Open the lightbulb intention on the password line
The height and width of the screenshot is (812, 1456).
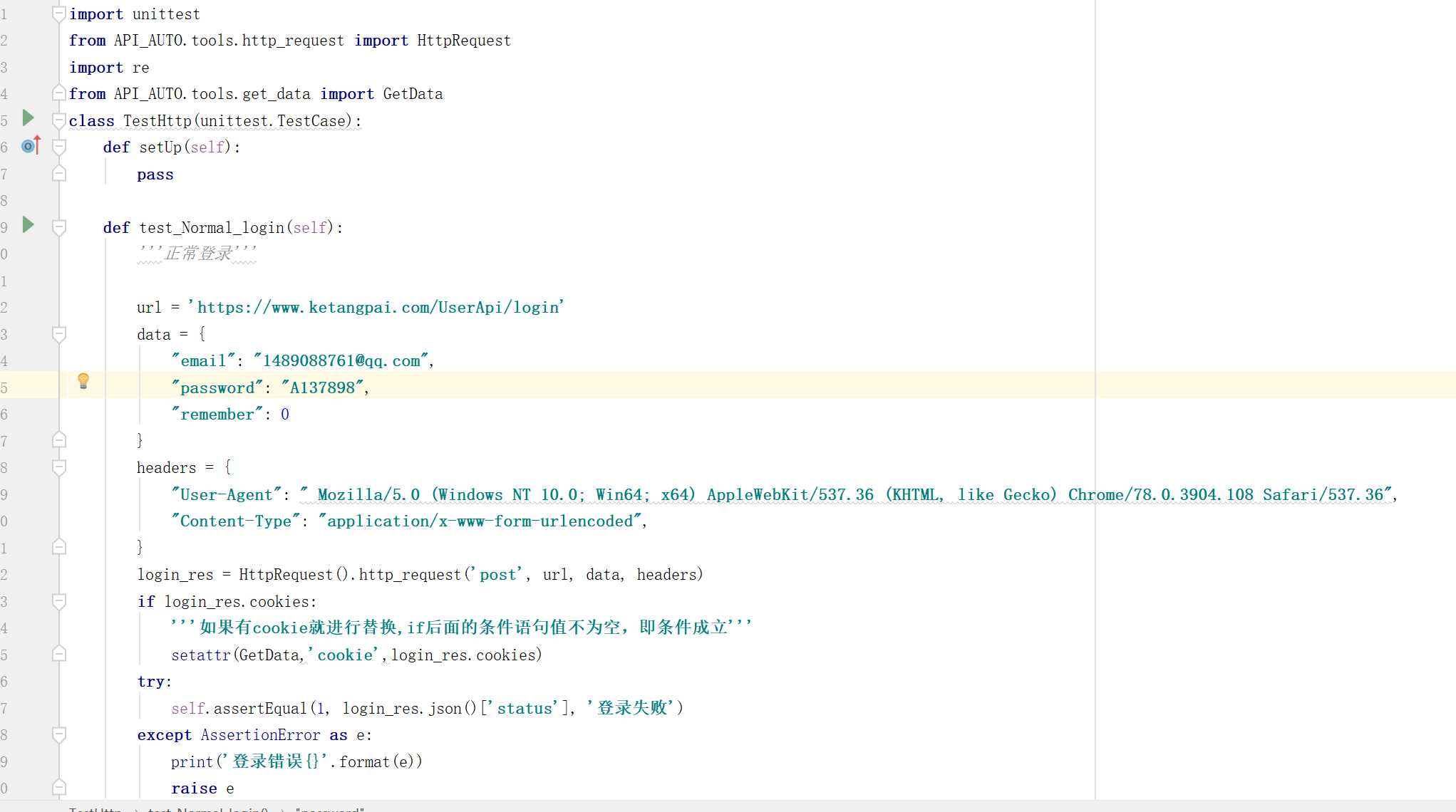[x=83, y=381]
